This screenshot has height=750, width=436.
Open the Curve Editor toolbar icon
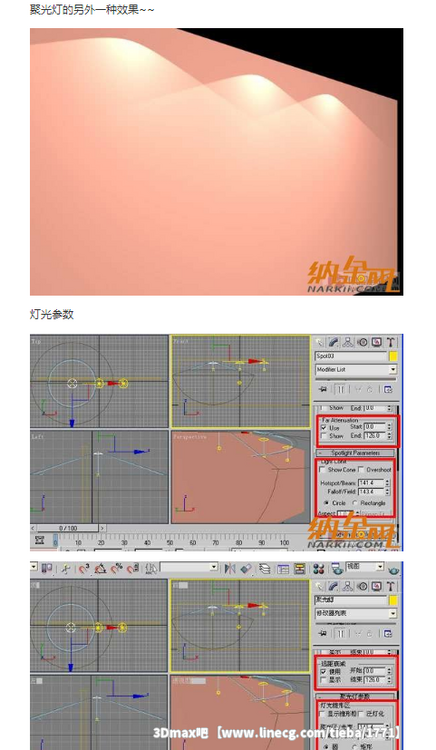pyautogui.click(x=283, y=568)
